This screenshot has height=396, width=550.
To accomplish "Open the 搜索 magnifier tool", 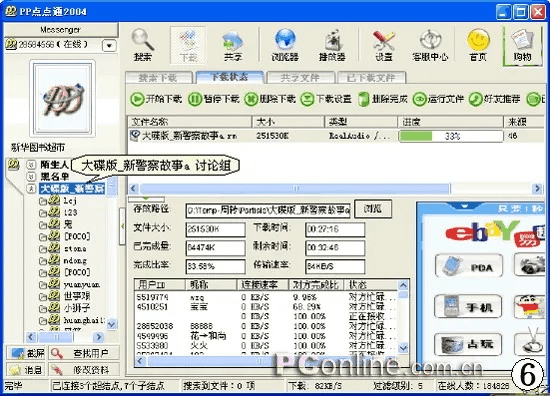I will (143, 45).
